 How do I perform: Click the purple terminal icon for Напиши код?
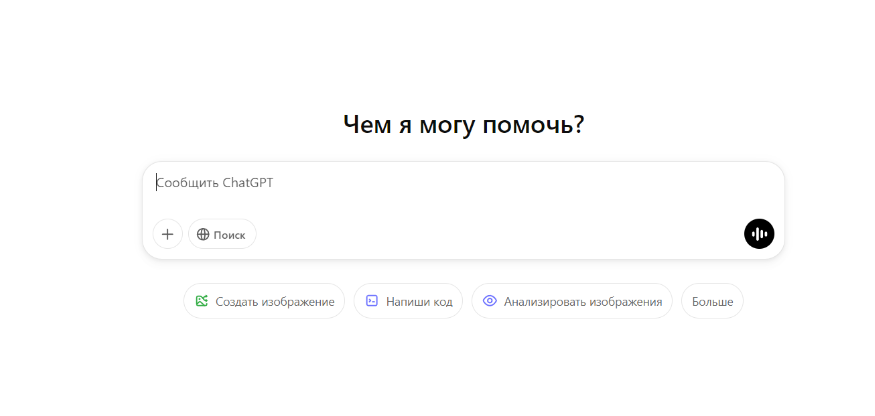[372, 301]
